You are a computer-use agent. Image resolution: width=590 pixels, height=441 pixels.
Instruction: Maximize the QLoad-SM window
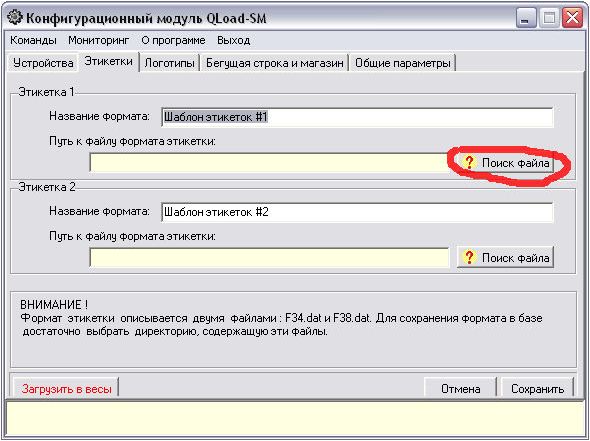click(549, 18)
